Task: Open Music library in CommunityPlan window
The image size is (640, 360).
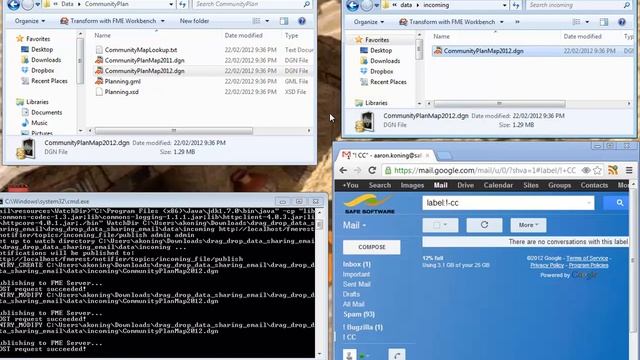Action: pyautogui.click(x=34, y=123)
